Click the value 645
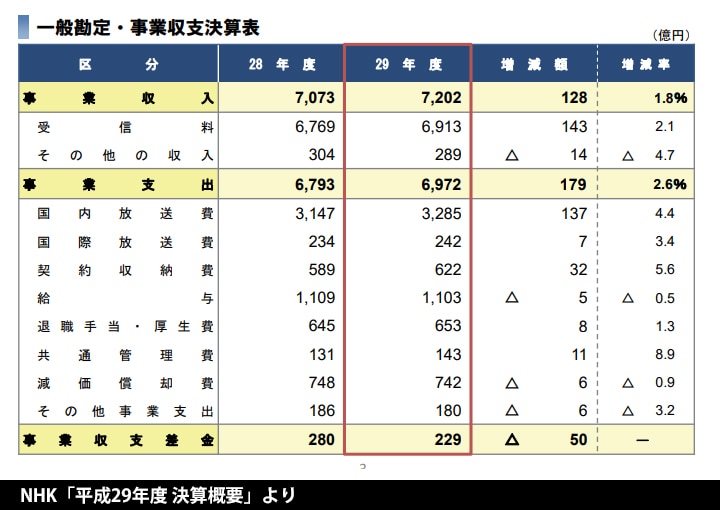The width and height of the screenshot is (720, 510). point(322,326)
